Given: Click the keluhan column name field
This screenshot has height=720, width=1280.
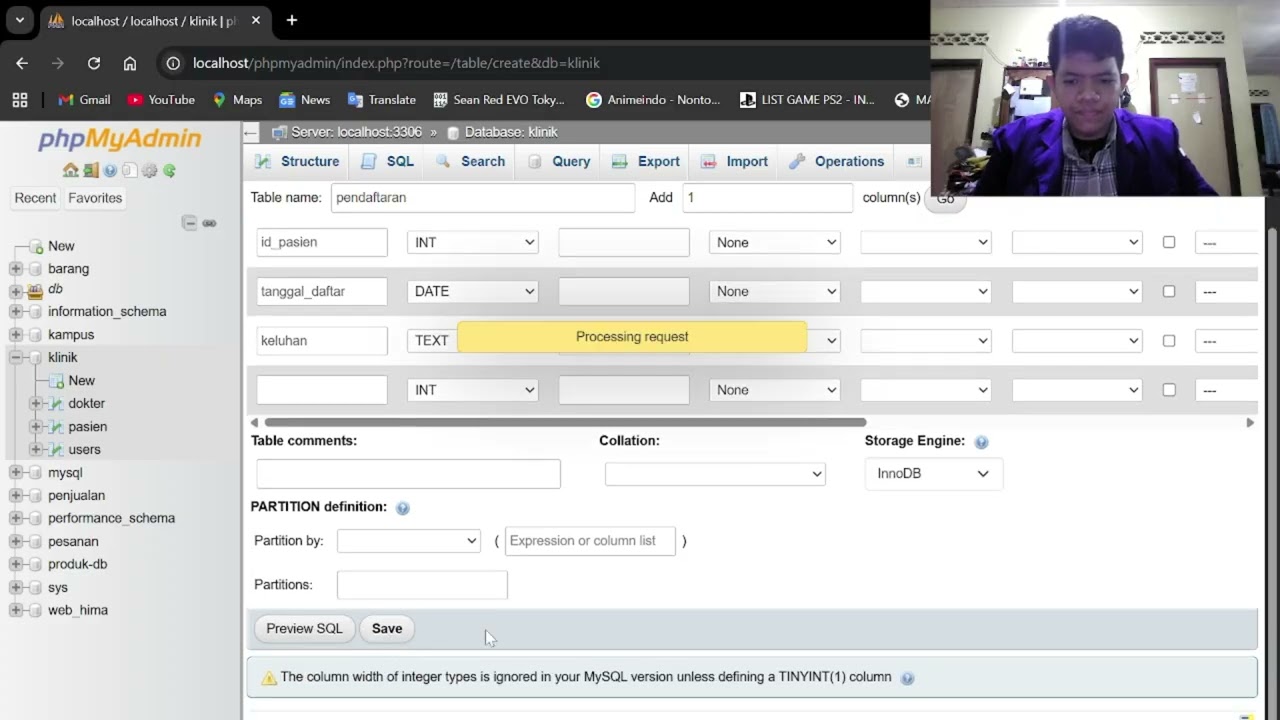Looking at the screenshot, I should point(322,340).
